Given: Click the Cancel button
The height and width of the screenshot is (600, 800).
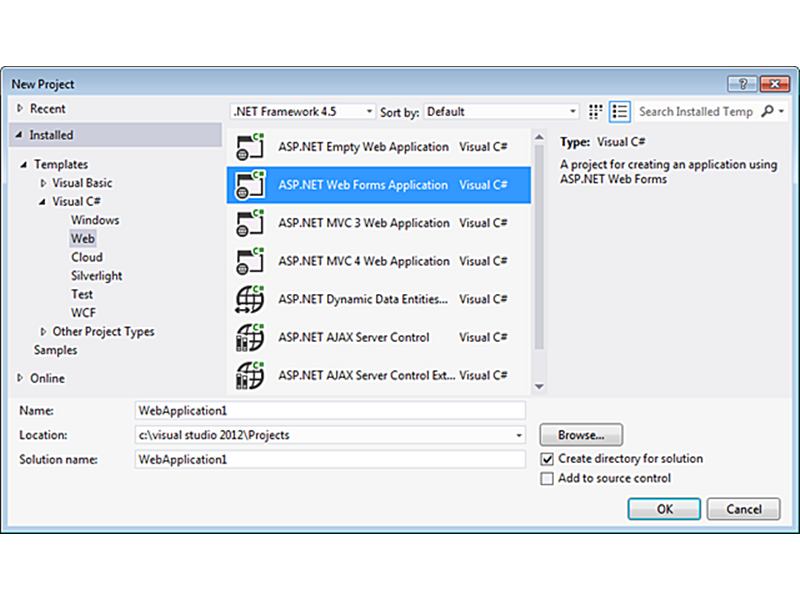Looking at the screenshot, I should pyautogui.click(x=744, y=509).
